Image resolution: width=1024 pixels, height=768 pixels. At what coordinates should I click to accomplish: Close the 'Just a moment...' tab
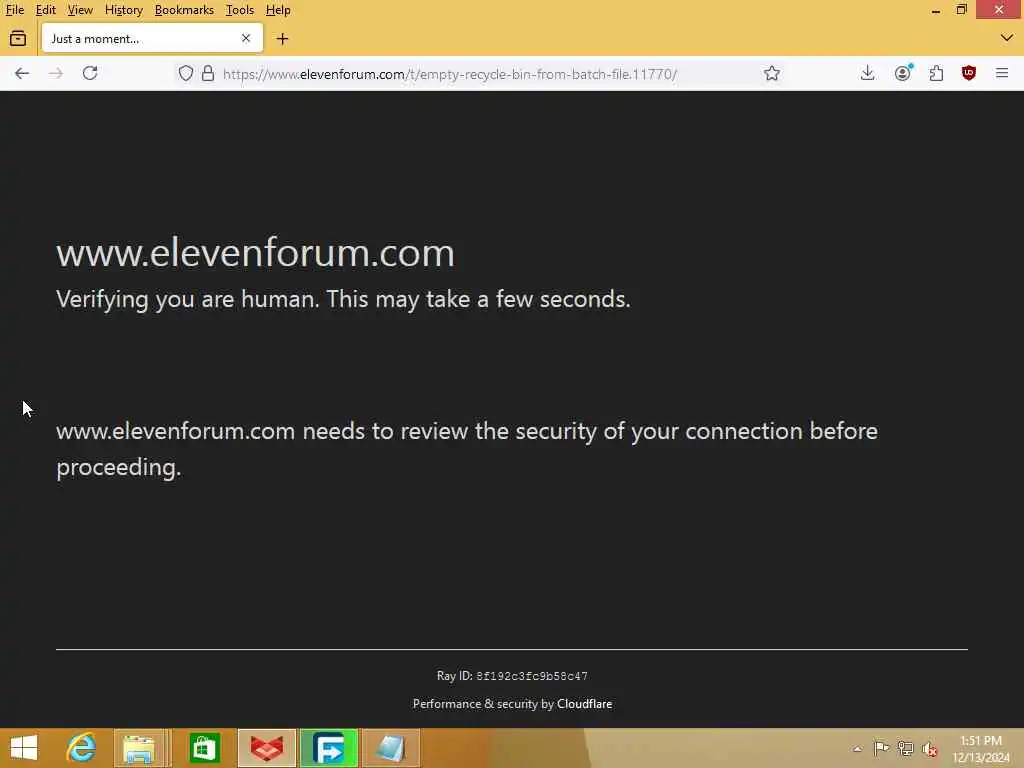point(246,39)
